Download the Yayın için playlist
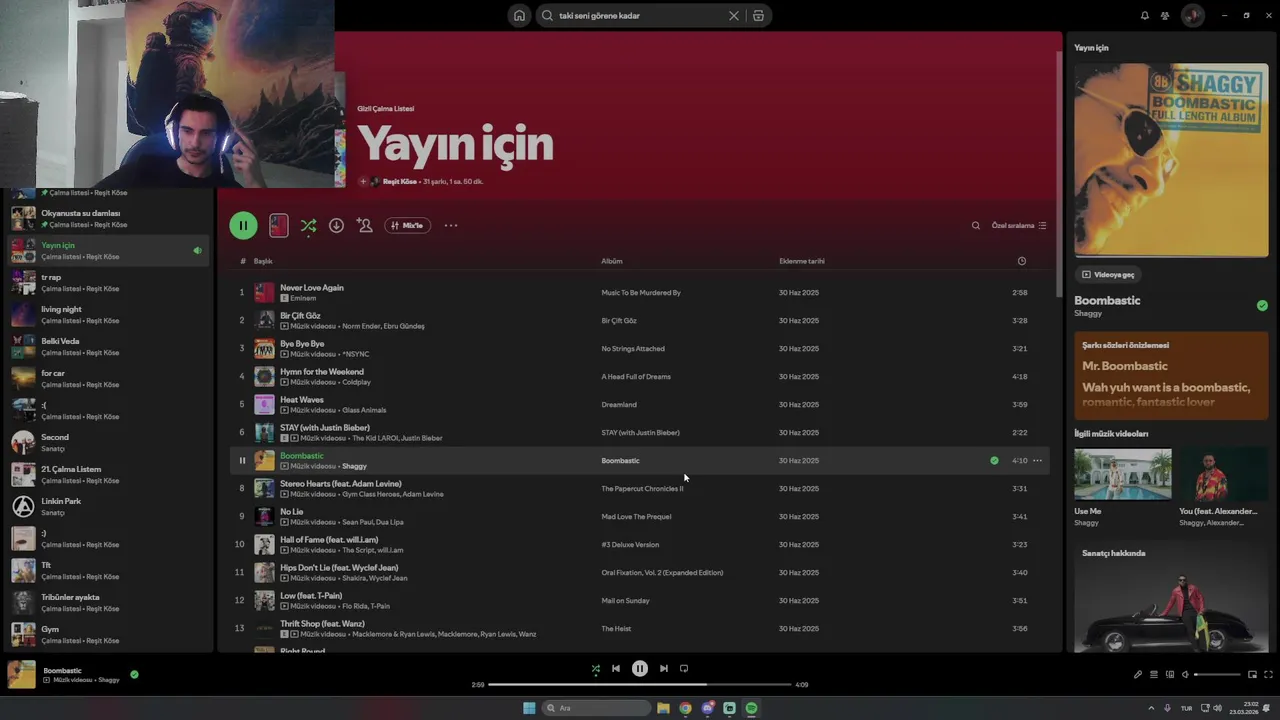 click(x=336, y=225)
